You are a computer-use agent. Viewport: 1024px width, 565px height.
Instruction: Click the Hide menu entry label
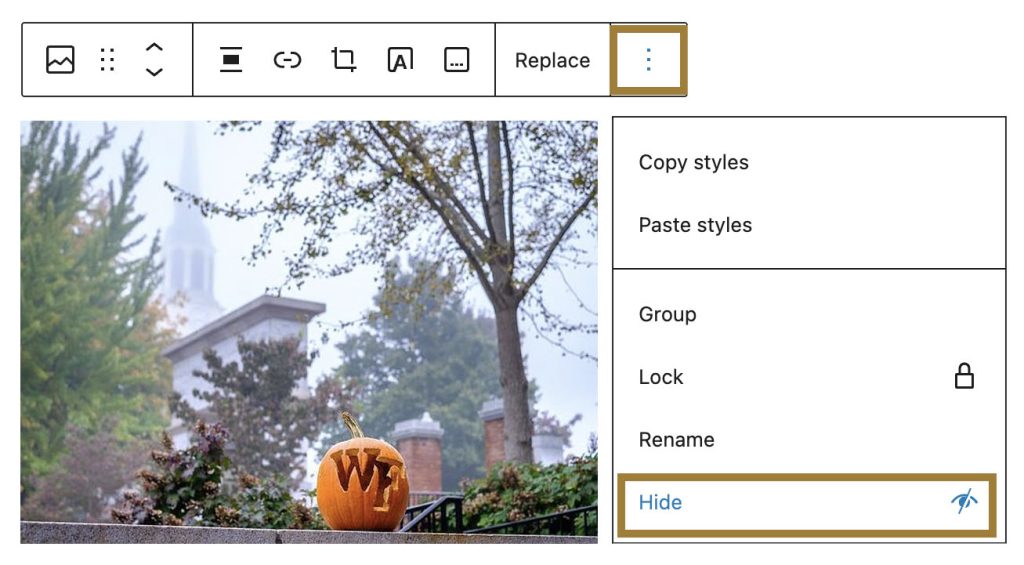660,502
